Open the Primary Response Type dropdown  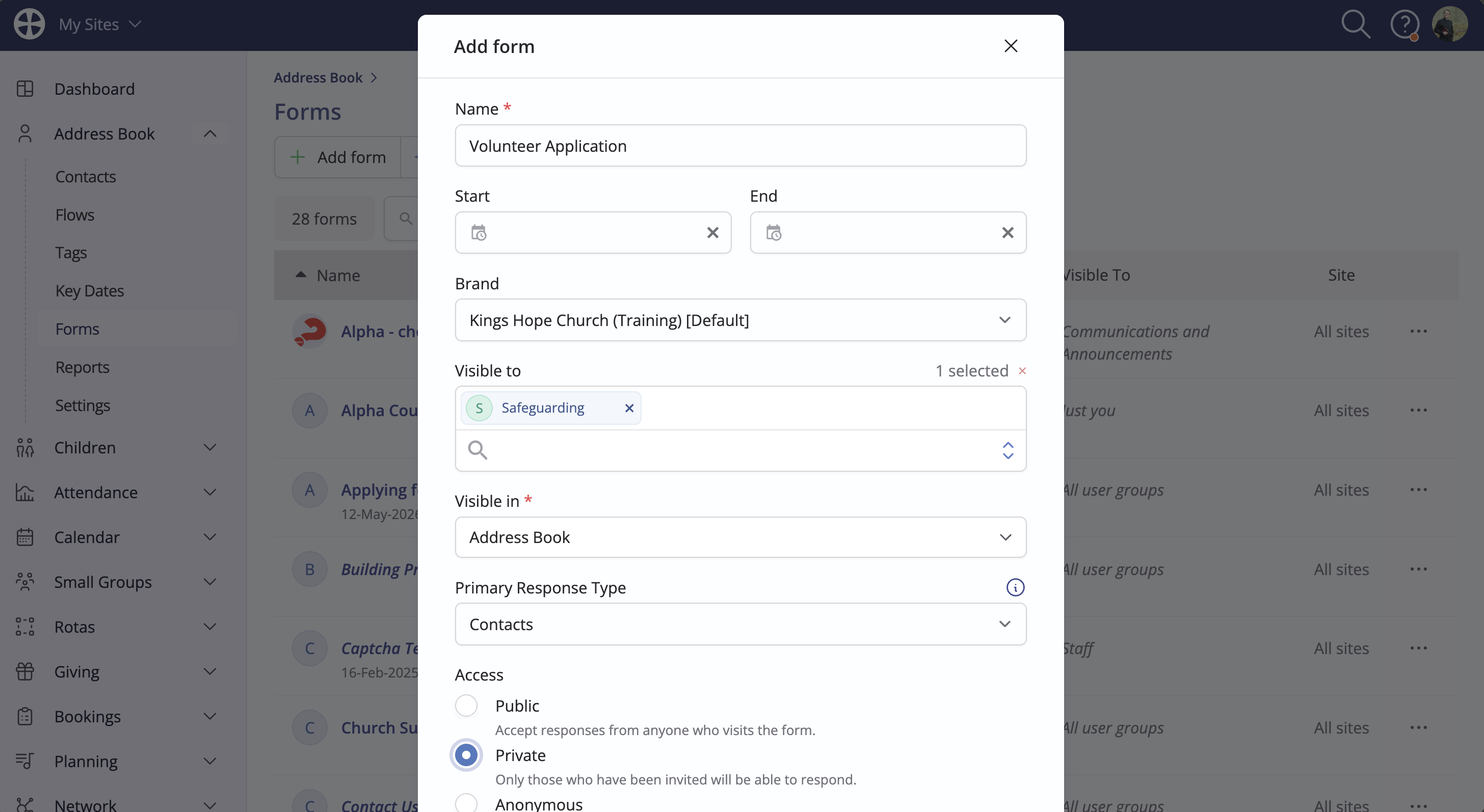click(740, 624)
